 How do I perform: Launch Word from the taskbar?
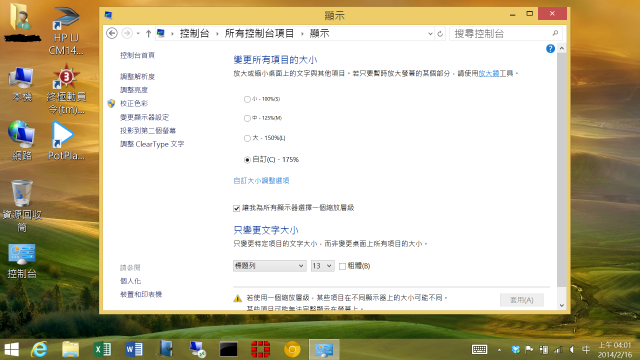point(133,349)
